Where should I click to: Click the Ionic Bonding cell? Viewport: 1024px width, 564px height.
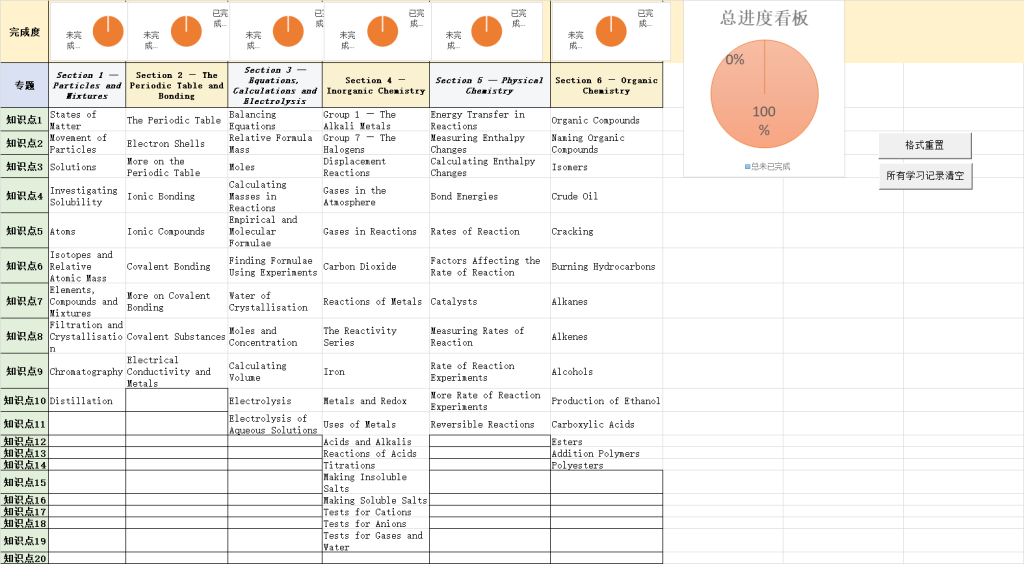pos(176,196)
